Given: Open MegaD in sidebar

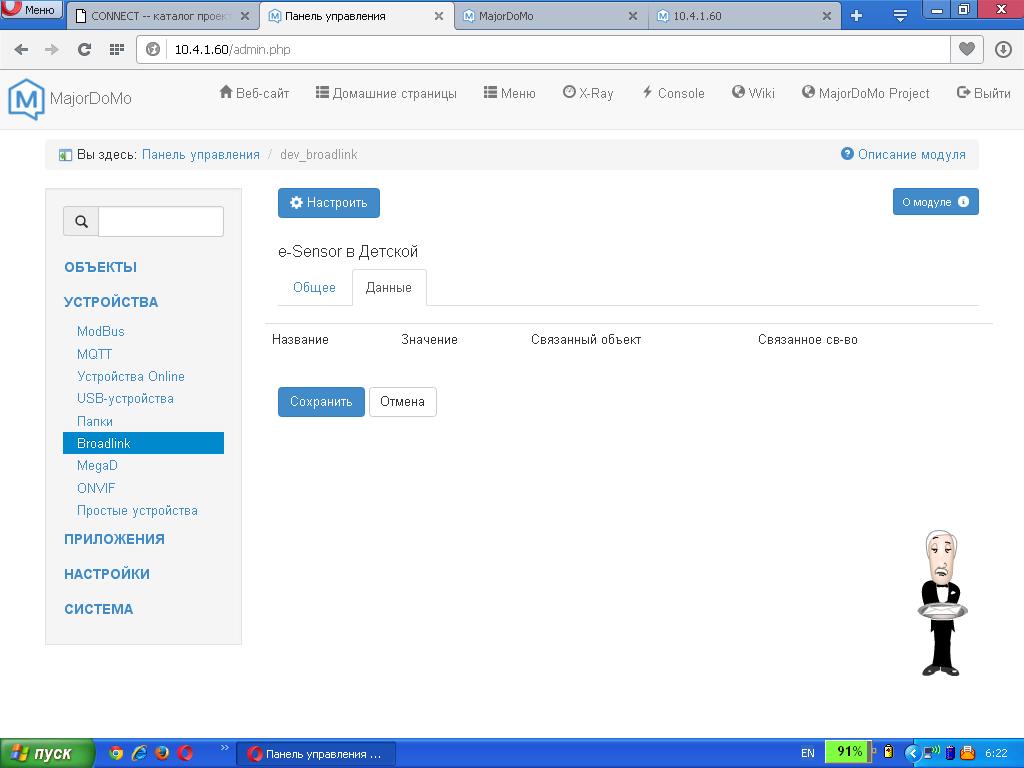Looking at the screenshot, I should point(97,465).
